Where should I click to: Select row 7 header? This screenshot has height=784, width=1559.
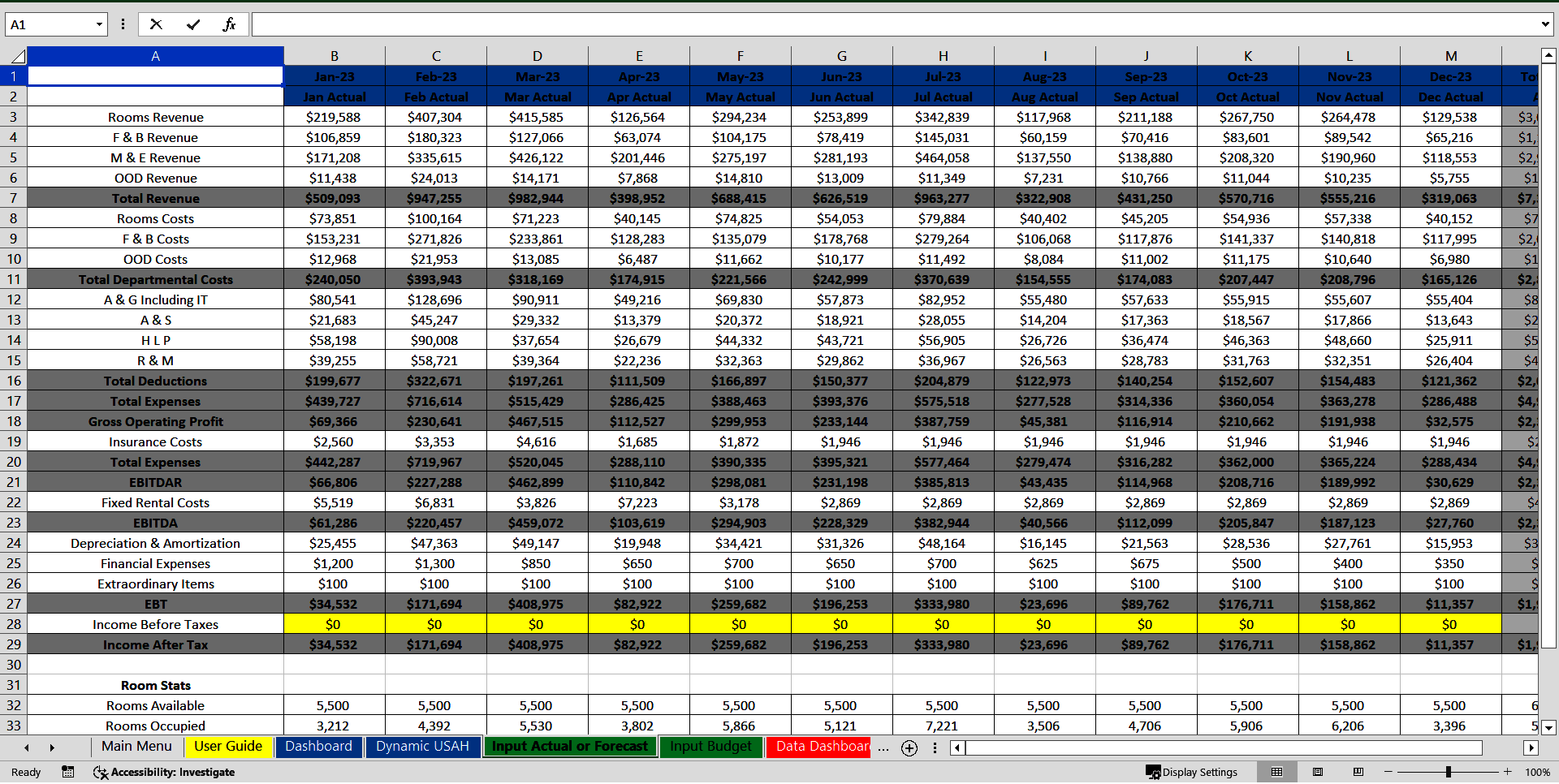pyautogui.click(x=14, y=198)
